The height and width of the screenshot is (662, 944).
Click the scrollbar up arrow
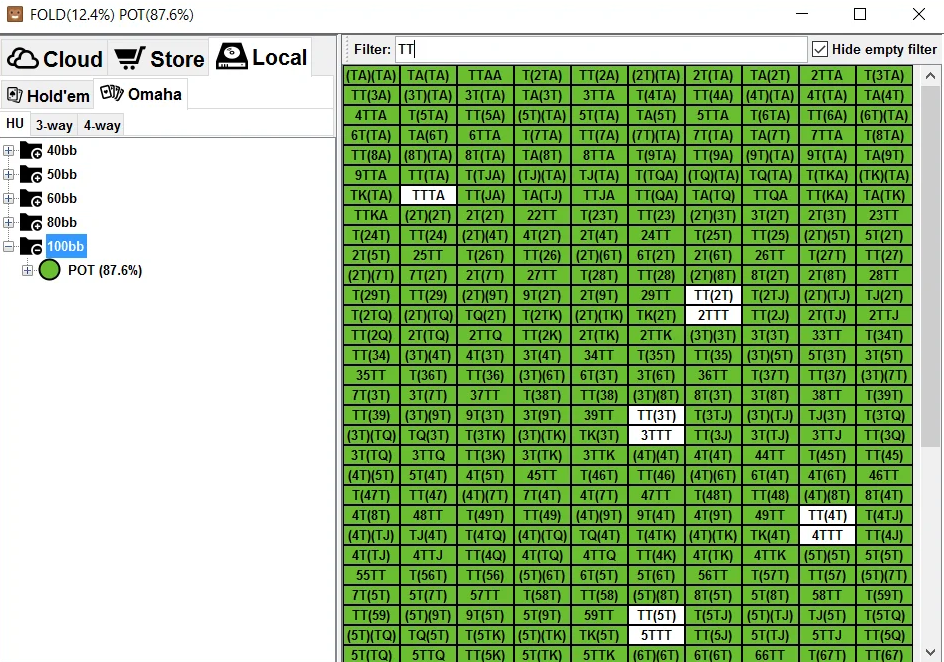(930, 76)
